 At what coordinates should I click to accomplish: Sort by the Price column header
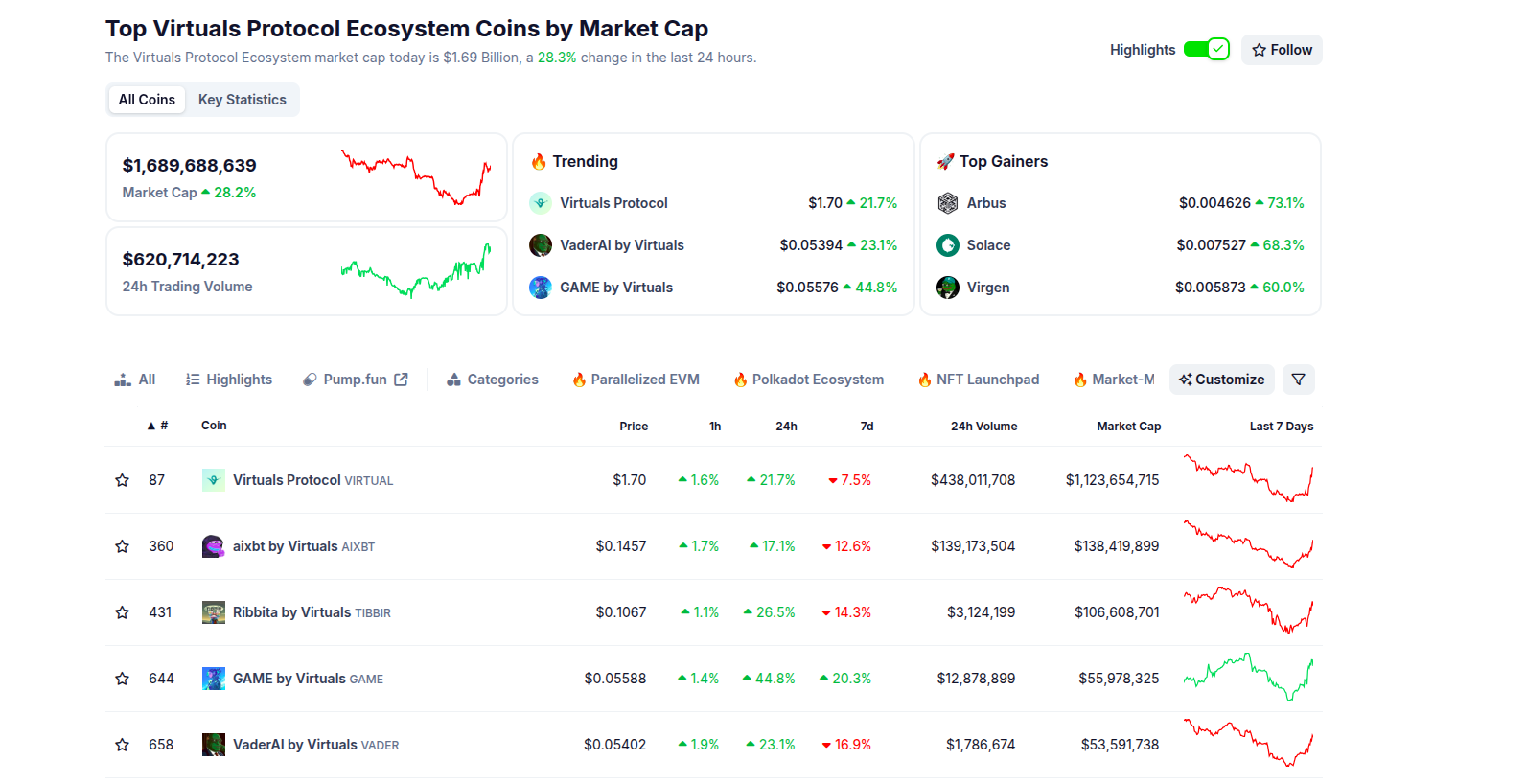coord(634,427)
